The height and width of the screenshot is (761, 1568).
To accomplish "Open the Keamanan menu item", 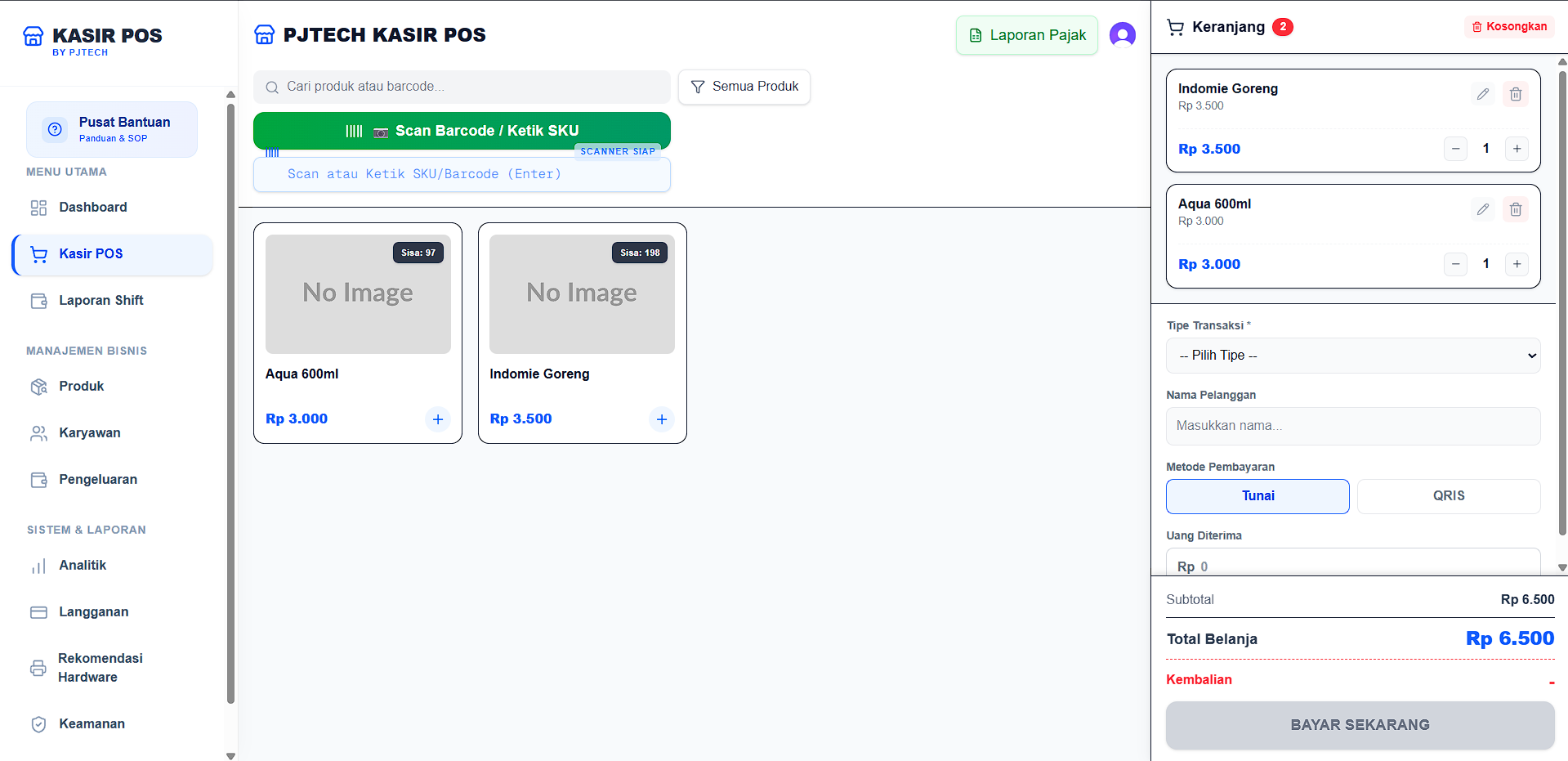I will point(113,724).
